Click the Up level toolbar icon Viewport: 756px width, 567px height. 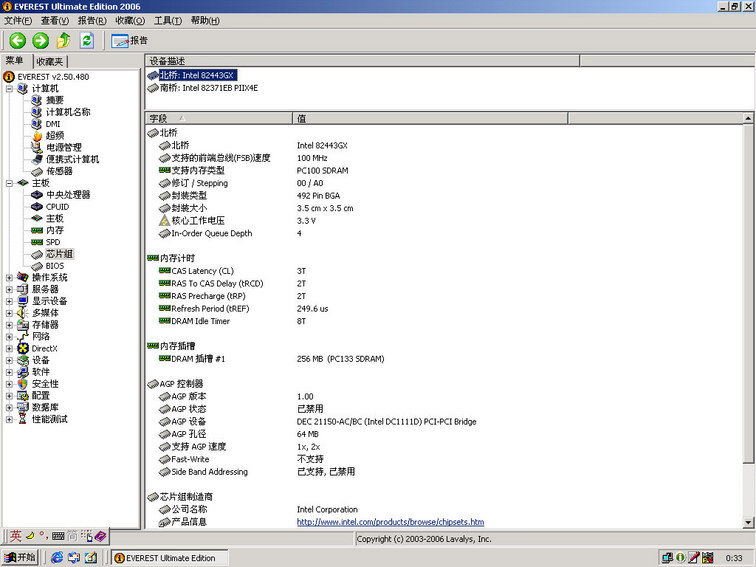pyautogui.click(x=63, y=40)
